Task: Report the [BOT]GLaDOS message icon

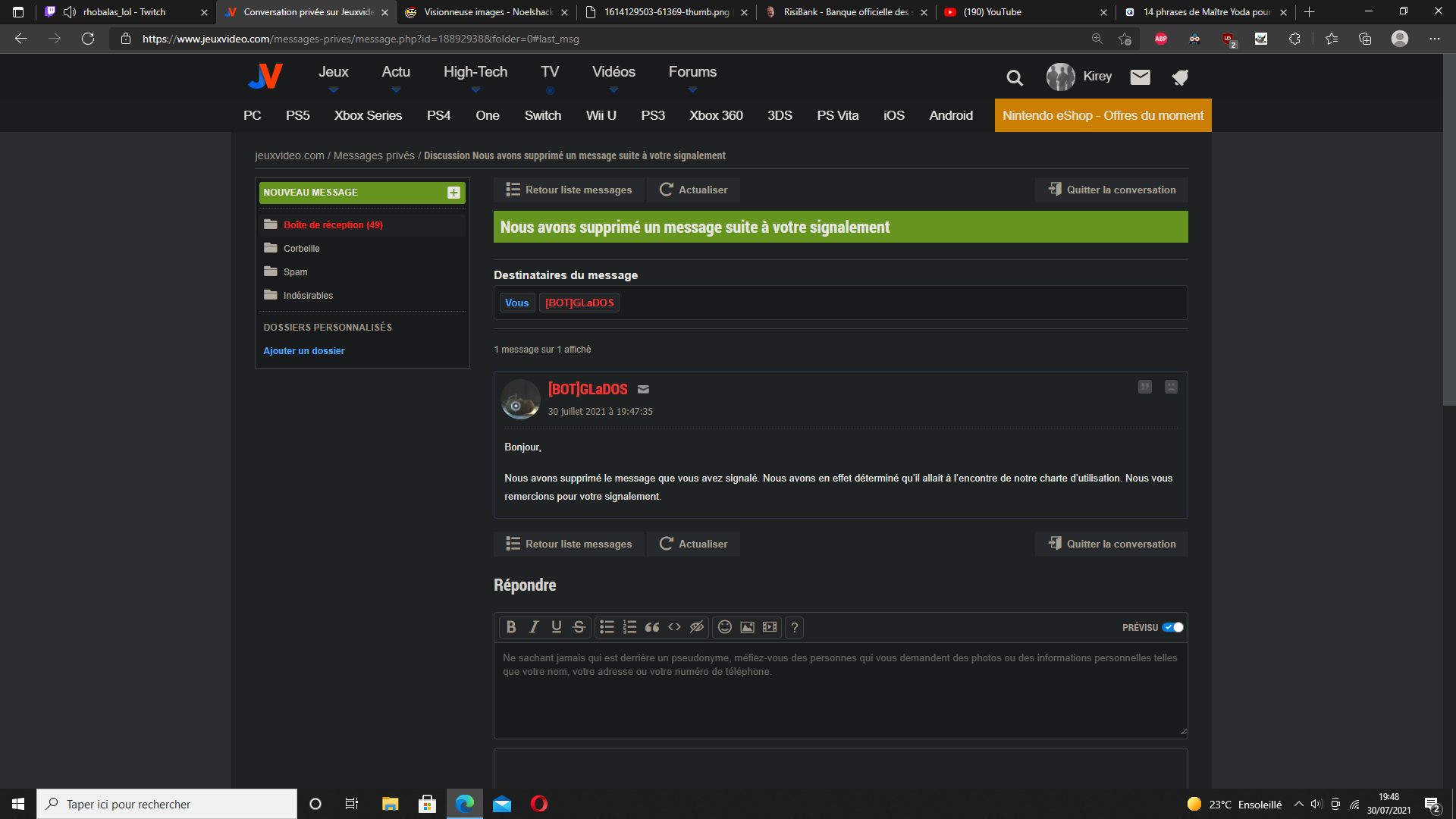Action: [x=1171, y=387]
